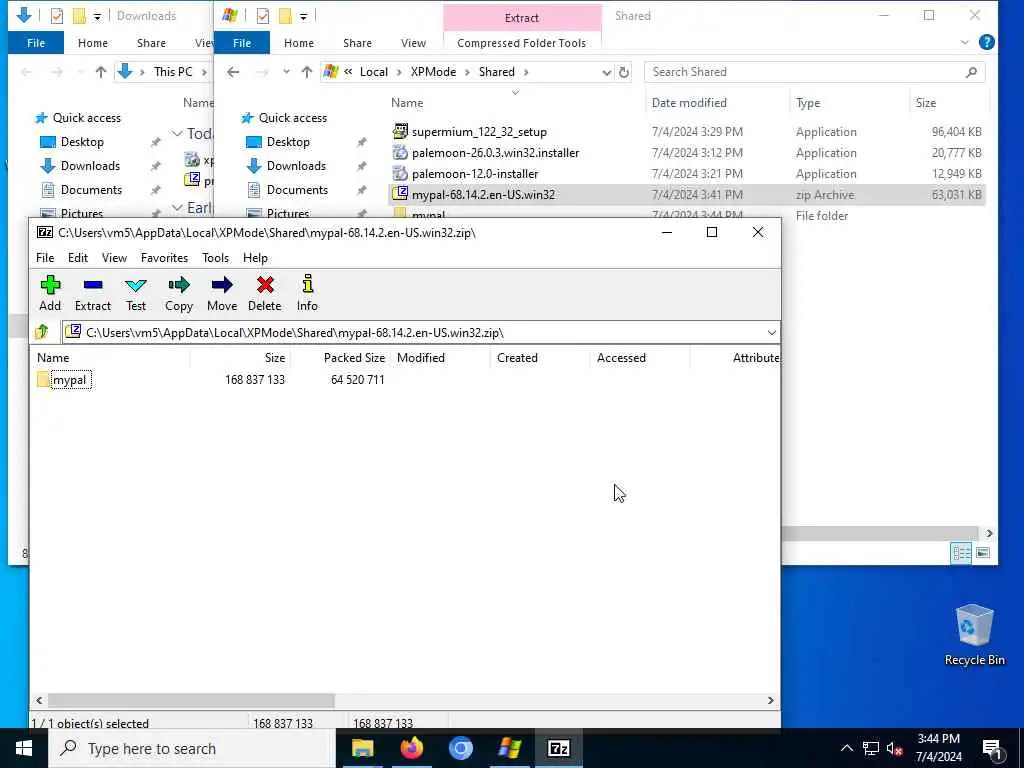Switch Shared window to large icons view

(982, 553)
